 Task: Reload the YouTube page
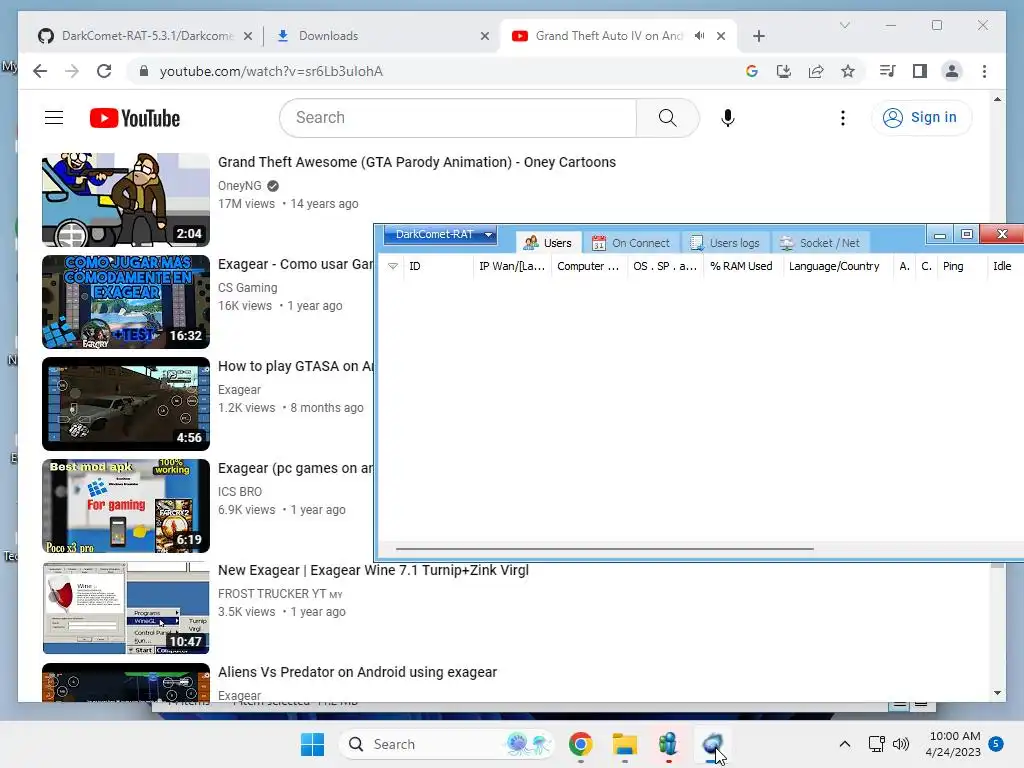point(104,71)
